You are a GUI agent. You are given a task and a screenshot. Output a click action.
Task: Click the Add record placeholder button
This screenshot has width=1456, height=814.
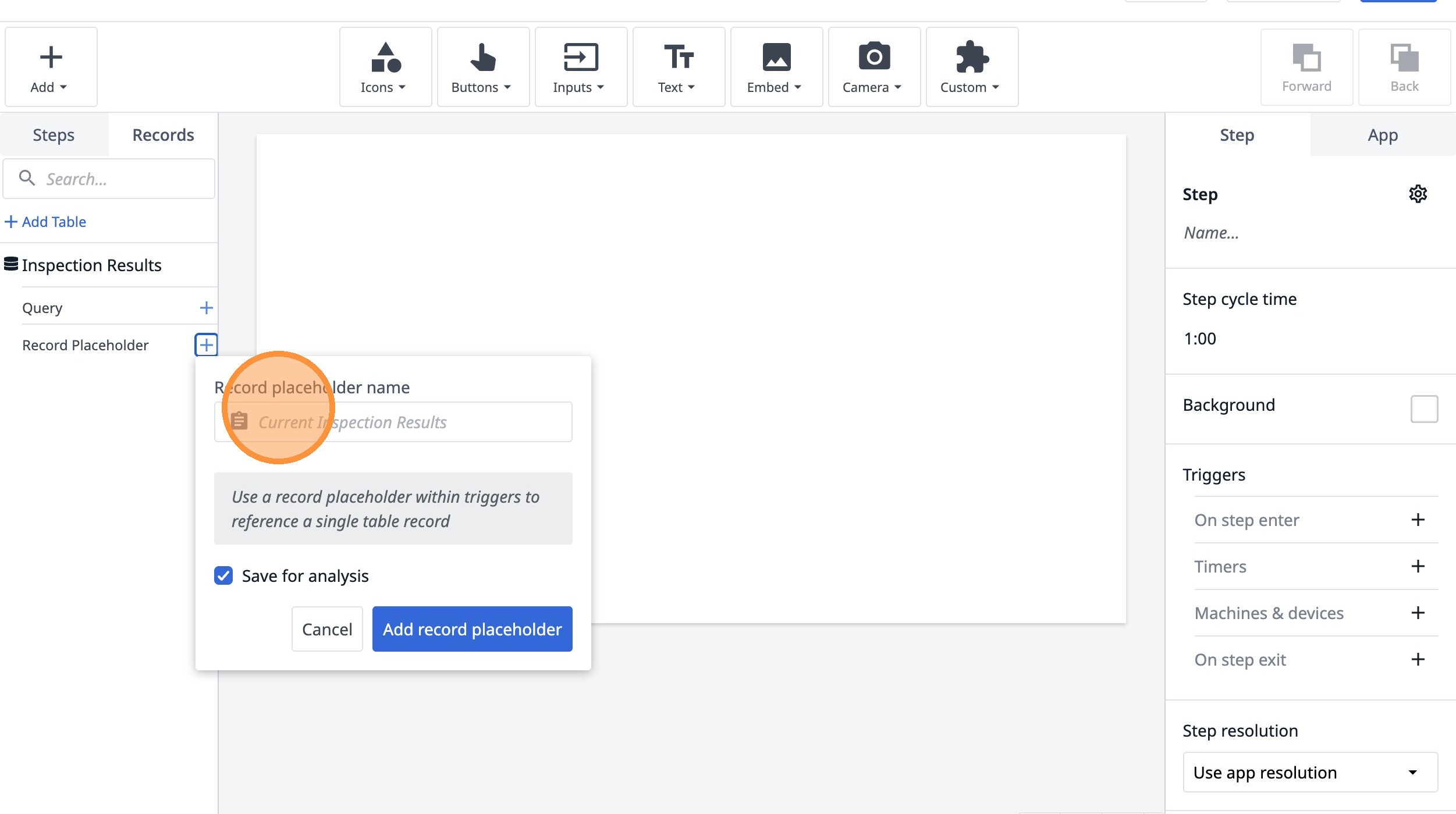pos(472,629)
